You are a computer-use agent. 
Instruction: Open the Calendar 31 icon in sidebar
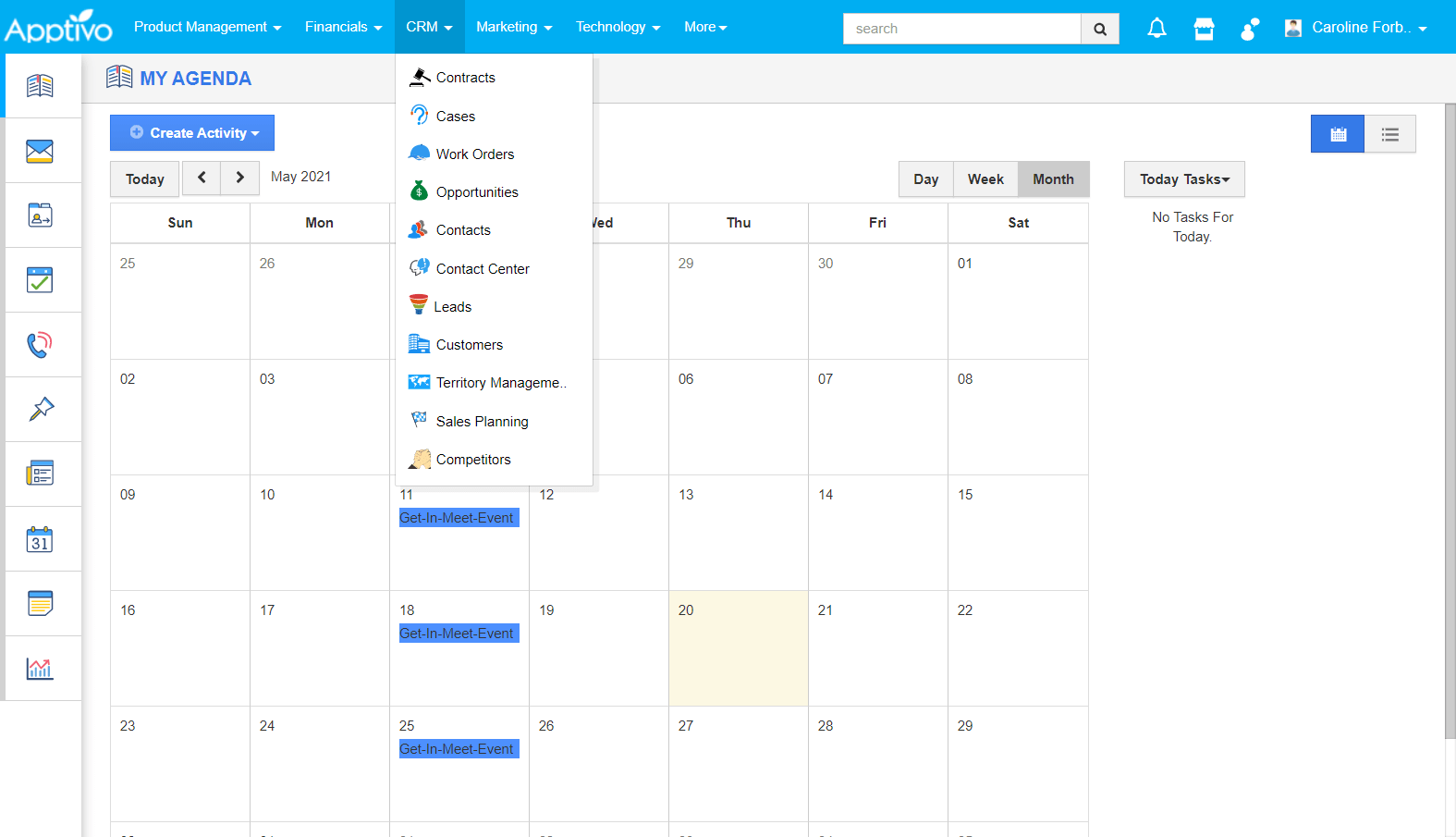click(40, 539)
